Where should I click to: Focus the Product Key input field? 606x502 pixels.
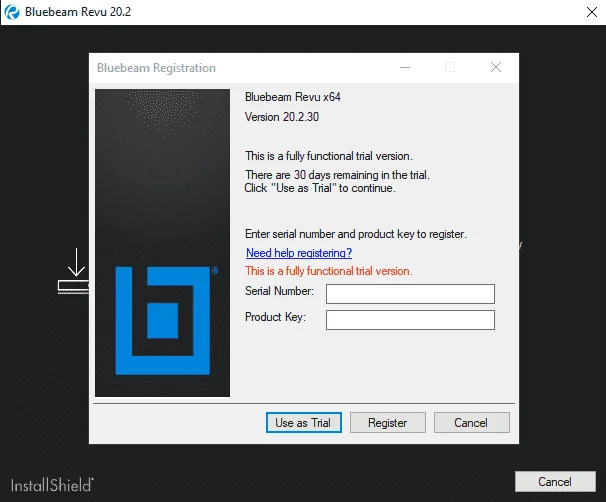tap(410, 320)
